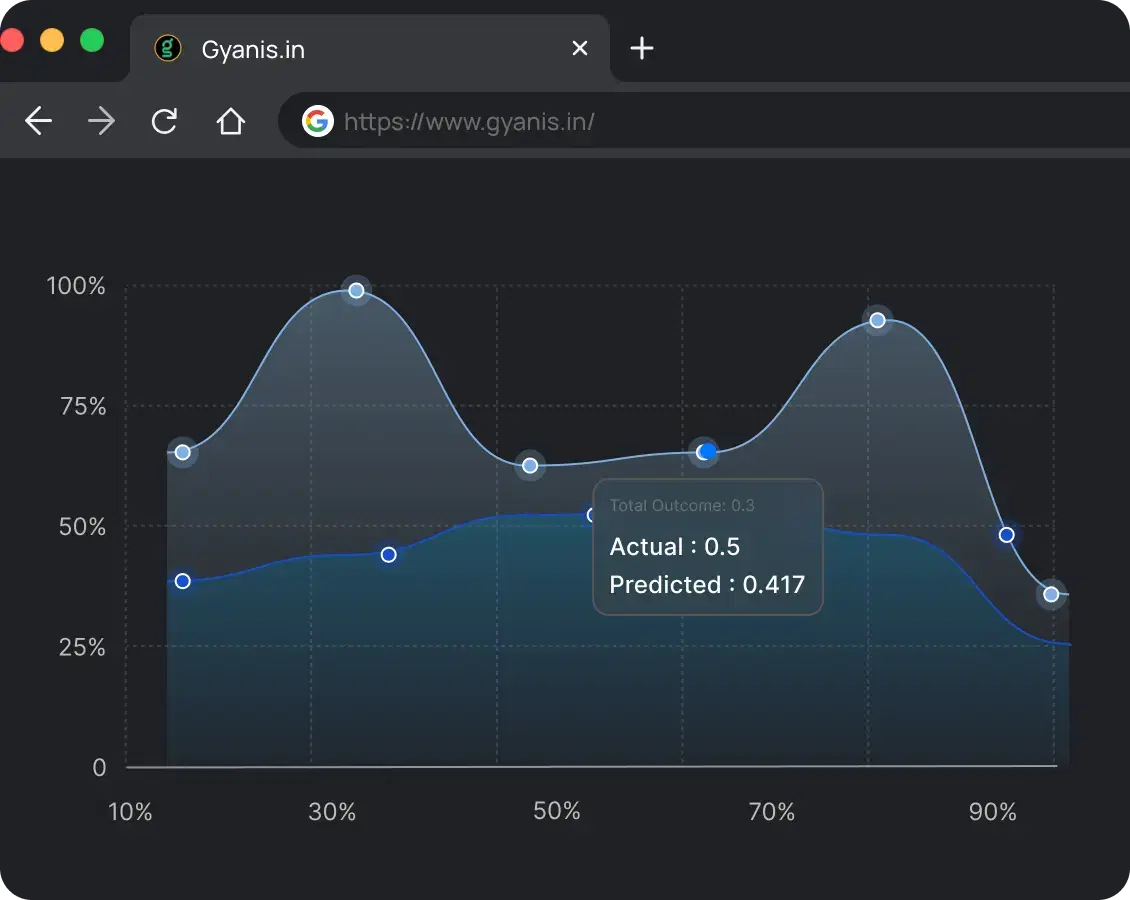
Task: Open a new tab with plus icon
Action: tap(642, 48)
